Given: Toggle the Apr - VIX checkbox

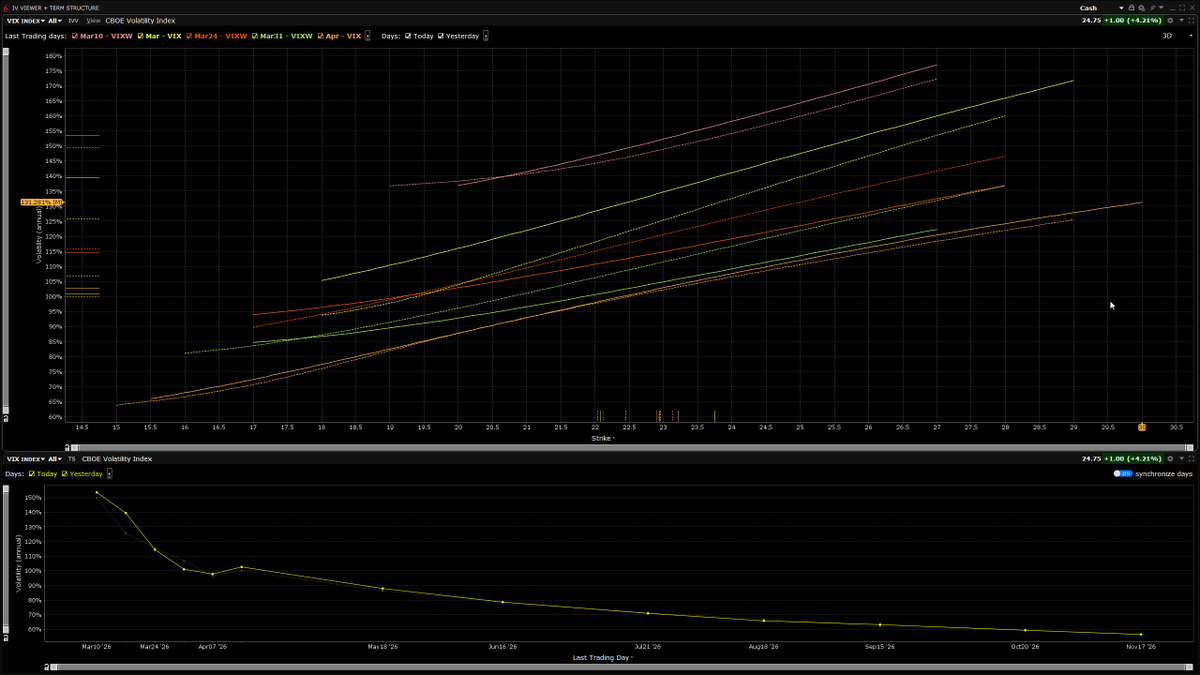Looking at the screenshot, I should 321,36.
